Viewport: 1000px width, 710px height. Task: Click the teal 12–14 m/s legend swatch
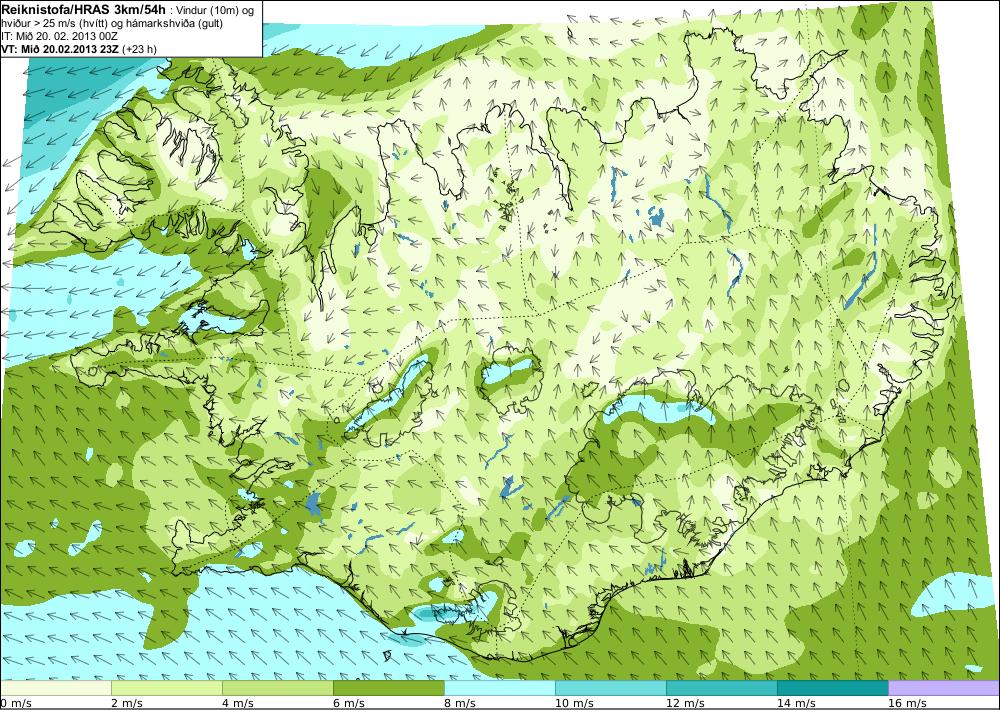coord(722,688)
